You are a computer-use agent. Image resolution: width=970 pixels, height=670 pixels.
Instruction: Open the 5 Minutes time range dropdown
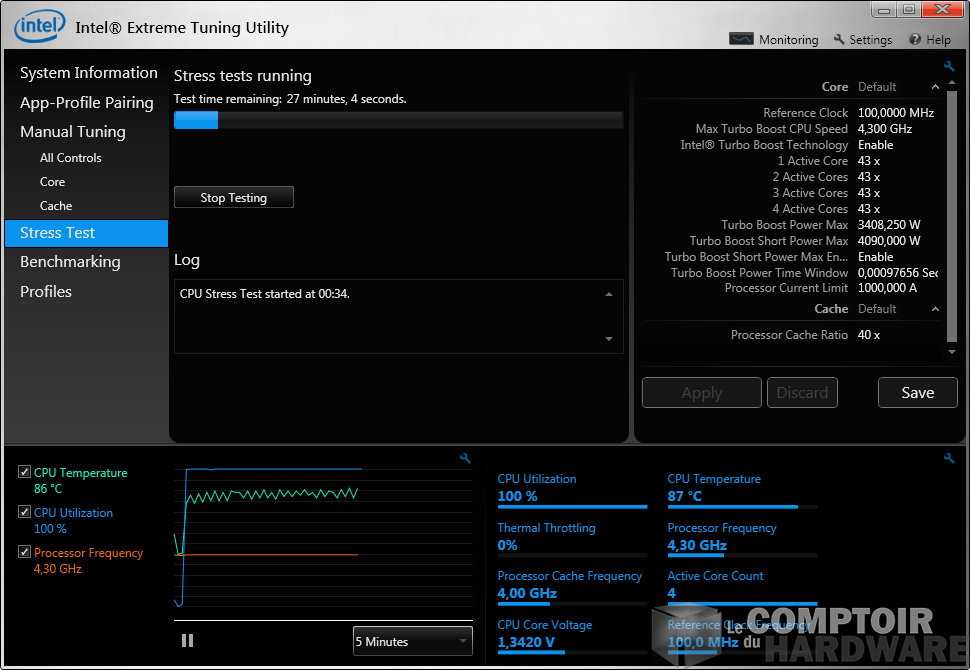[412, 641]
